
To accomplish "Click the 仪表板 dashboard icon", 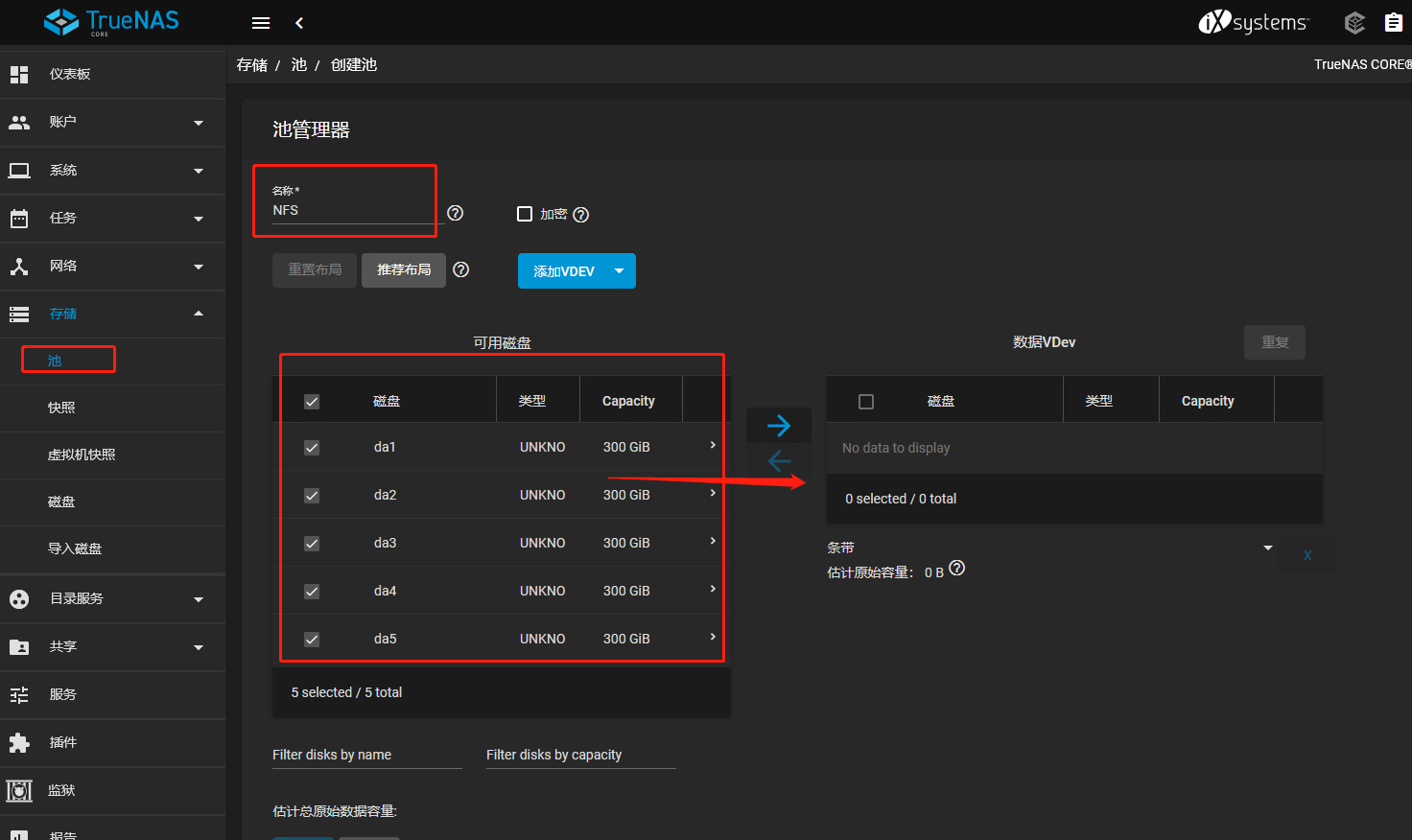I will (x=19, y=74).
